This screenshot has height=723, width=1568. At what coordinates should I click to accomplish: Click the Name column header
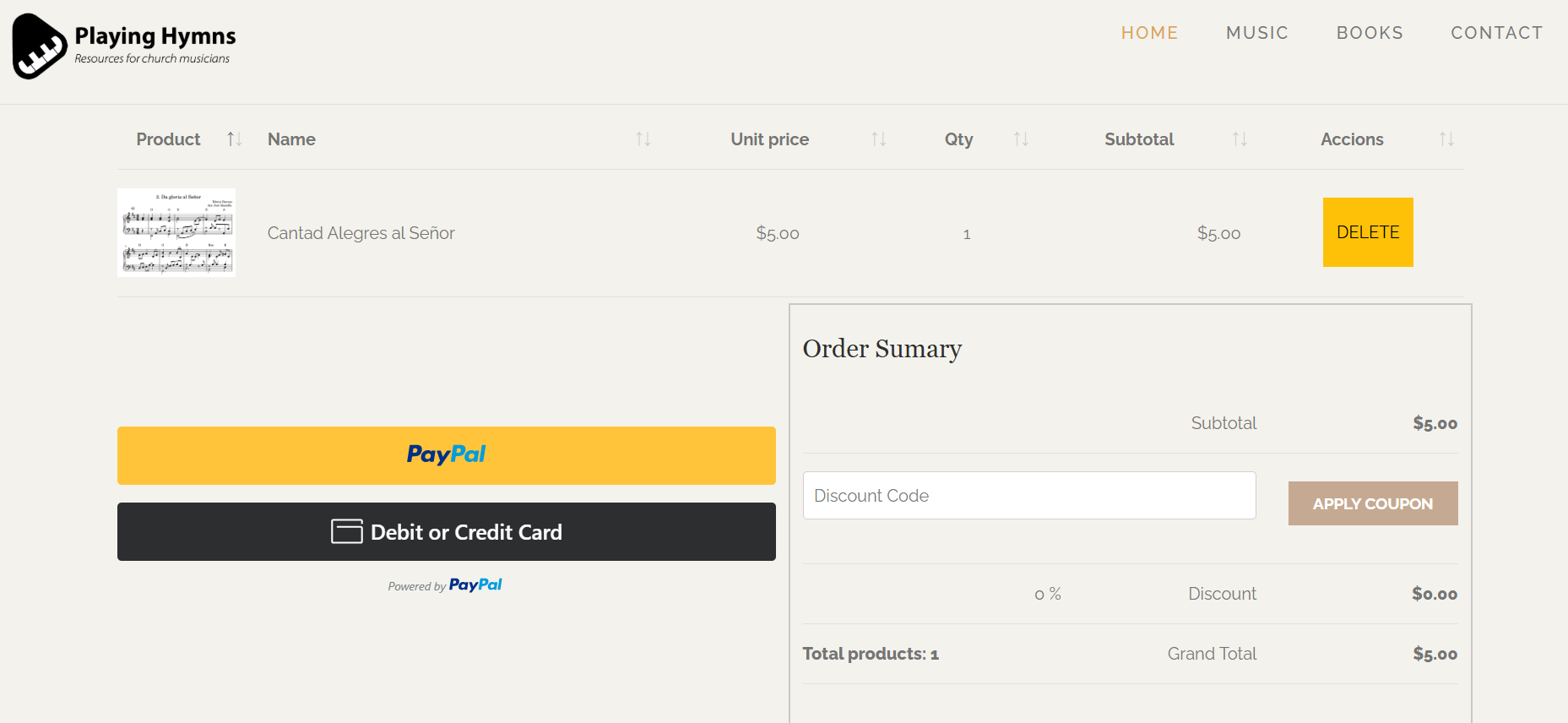(291, 139)
